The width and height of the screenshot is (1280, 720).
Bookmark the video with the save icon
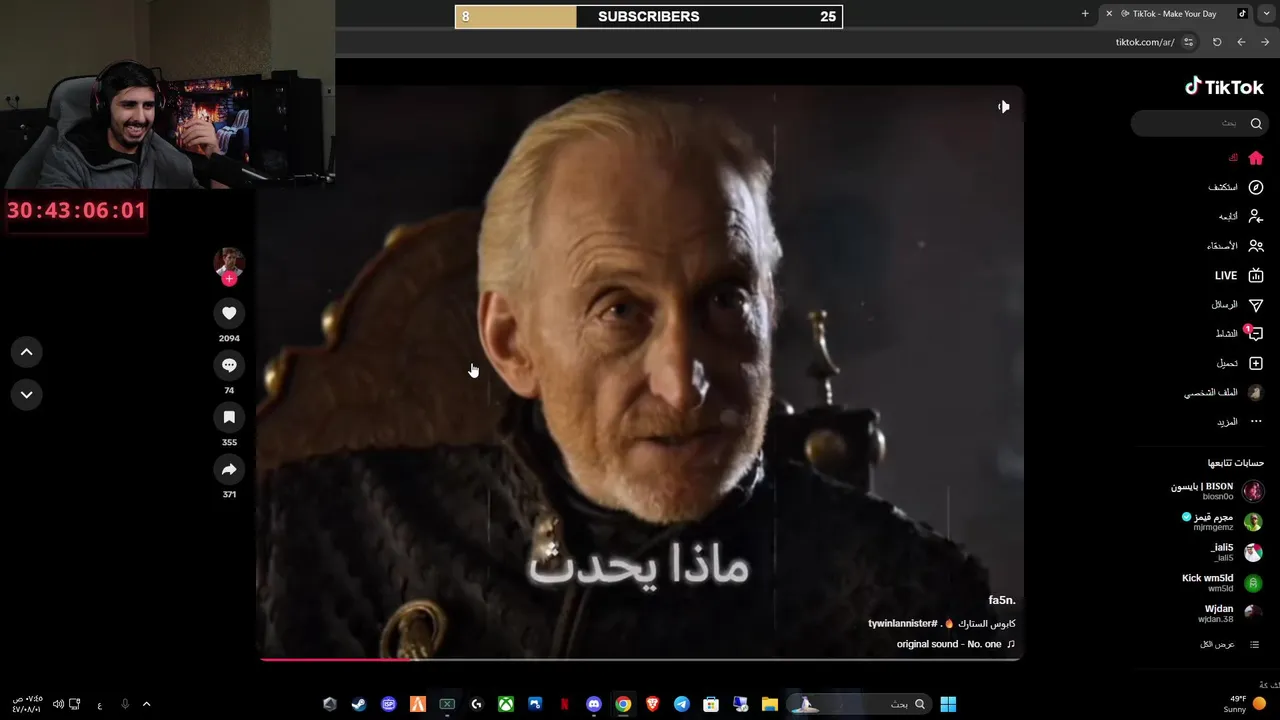(x=229, y=417)
